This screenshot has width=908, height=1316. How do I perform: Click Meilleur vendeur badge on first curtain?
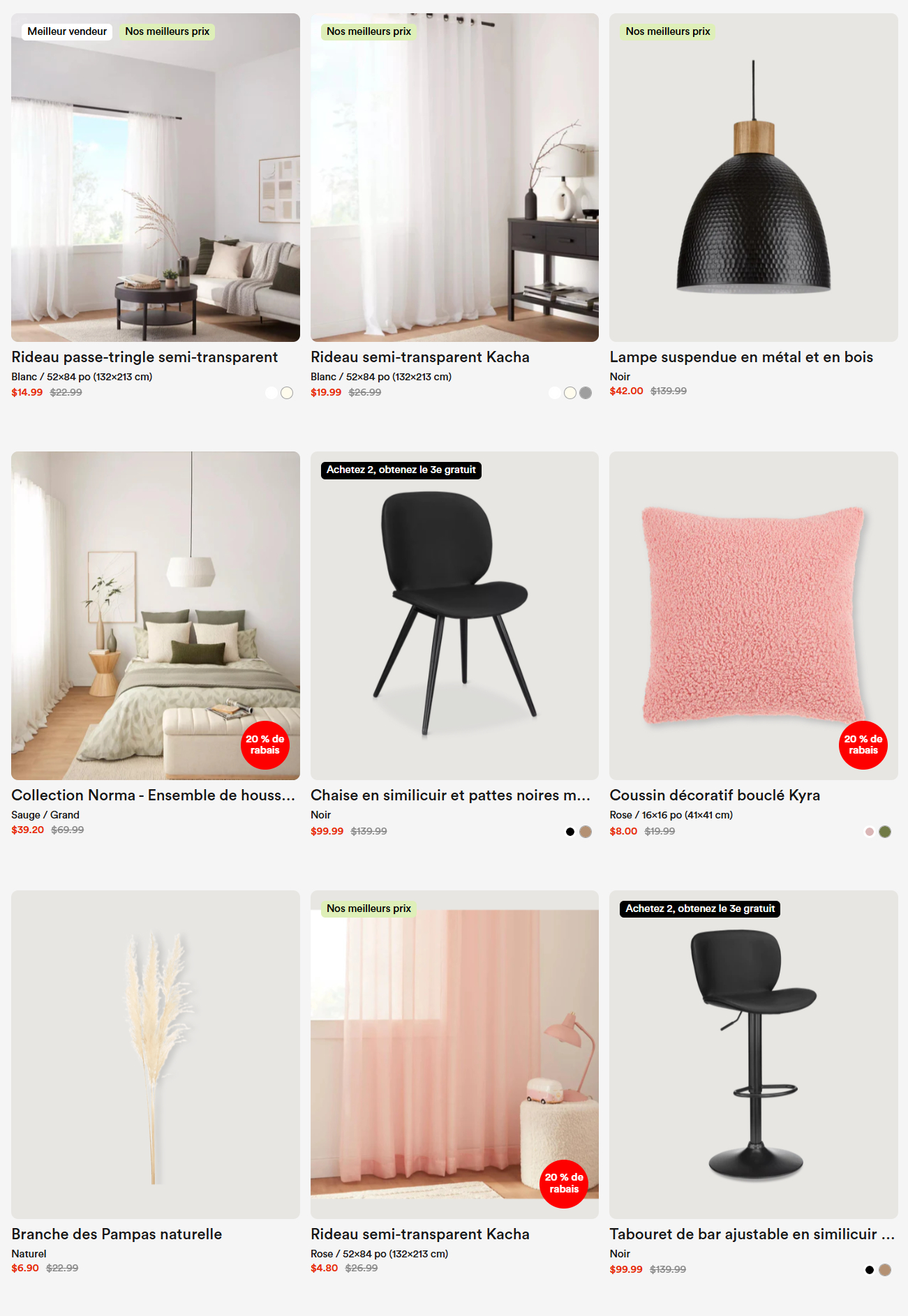coord(67,31)
